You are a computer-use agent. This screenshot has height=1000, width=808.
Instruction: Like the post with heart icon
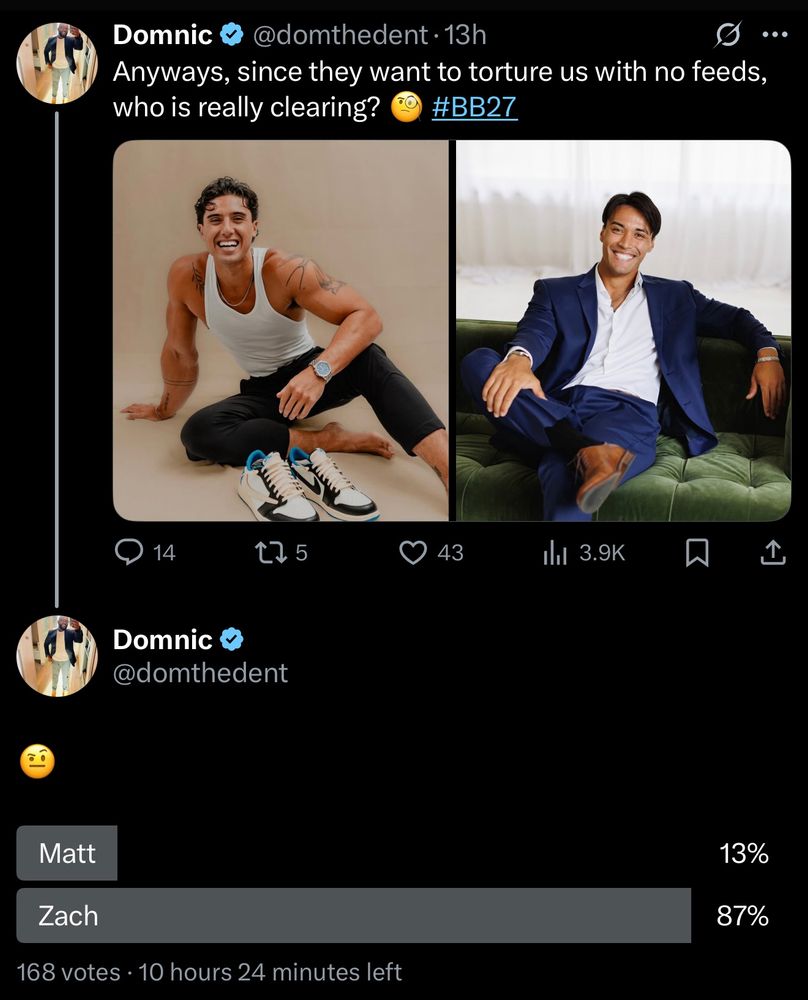pyautogui.click(x=413, y=552)
